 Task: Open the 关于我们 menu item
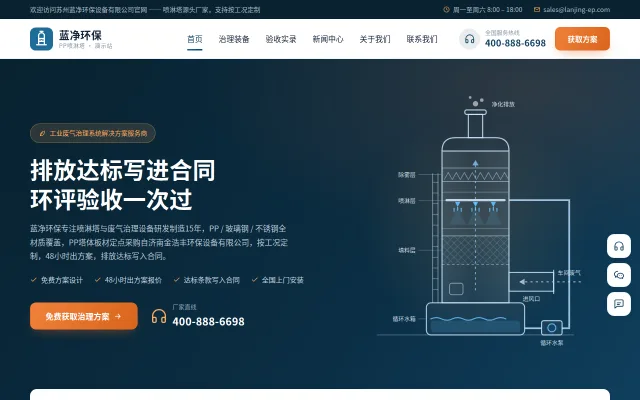[x=375, y=39]
